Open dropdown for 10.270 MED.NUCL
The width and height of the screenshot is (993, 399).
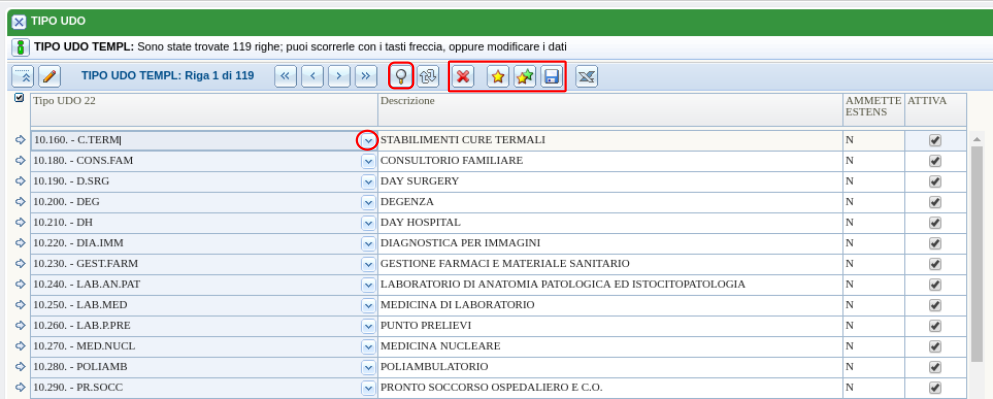368,346
